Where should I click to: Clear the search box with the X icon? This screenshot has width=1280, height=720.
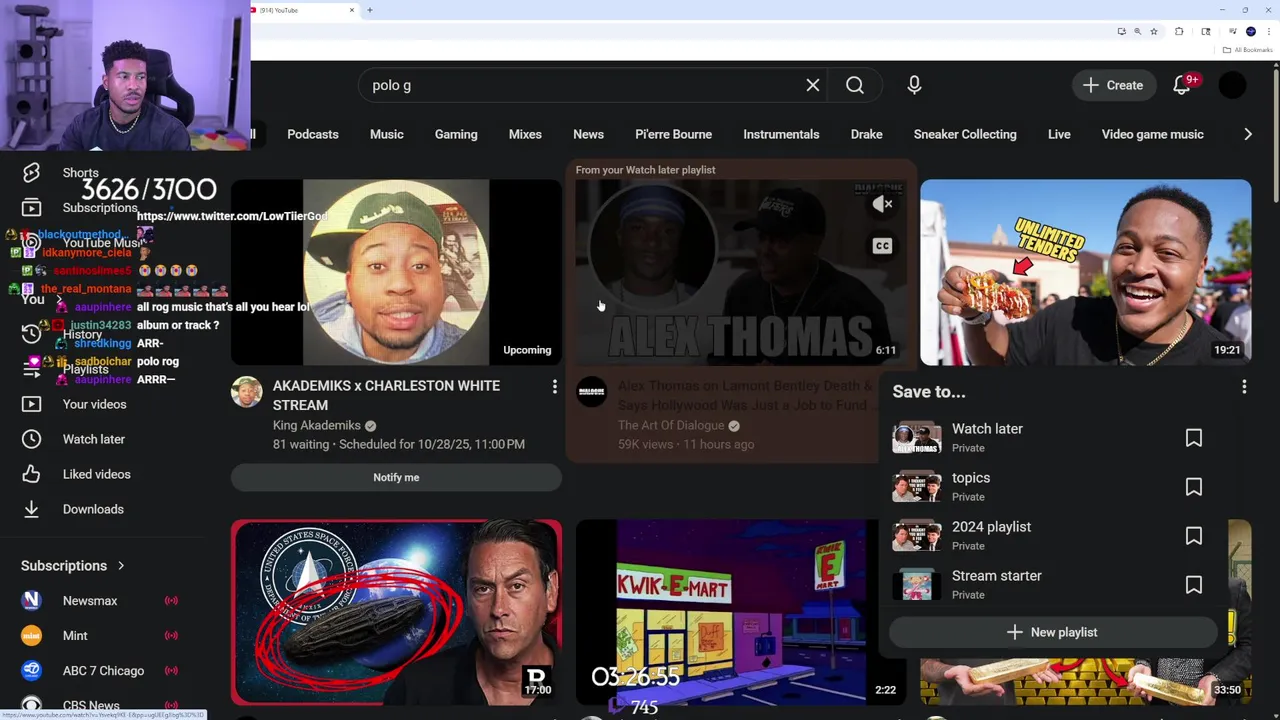pyautogui.click(x=813, y=85)
